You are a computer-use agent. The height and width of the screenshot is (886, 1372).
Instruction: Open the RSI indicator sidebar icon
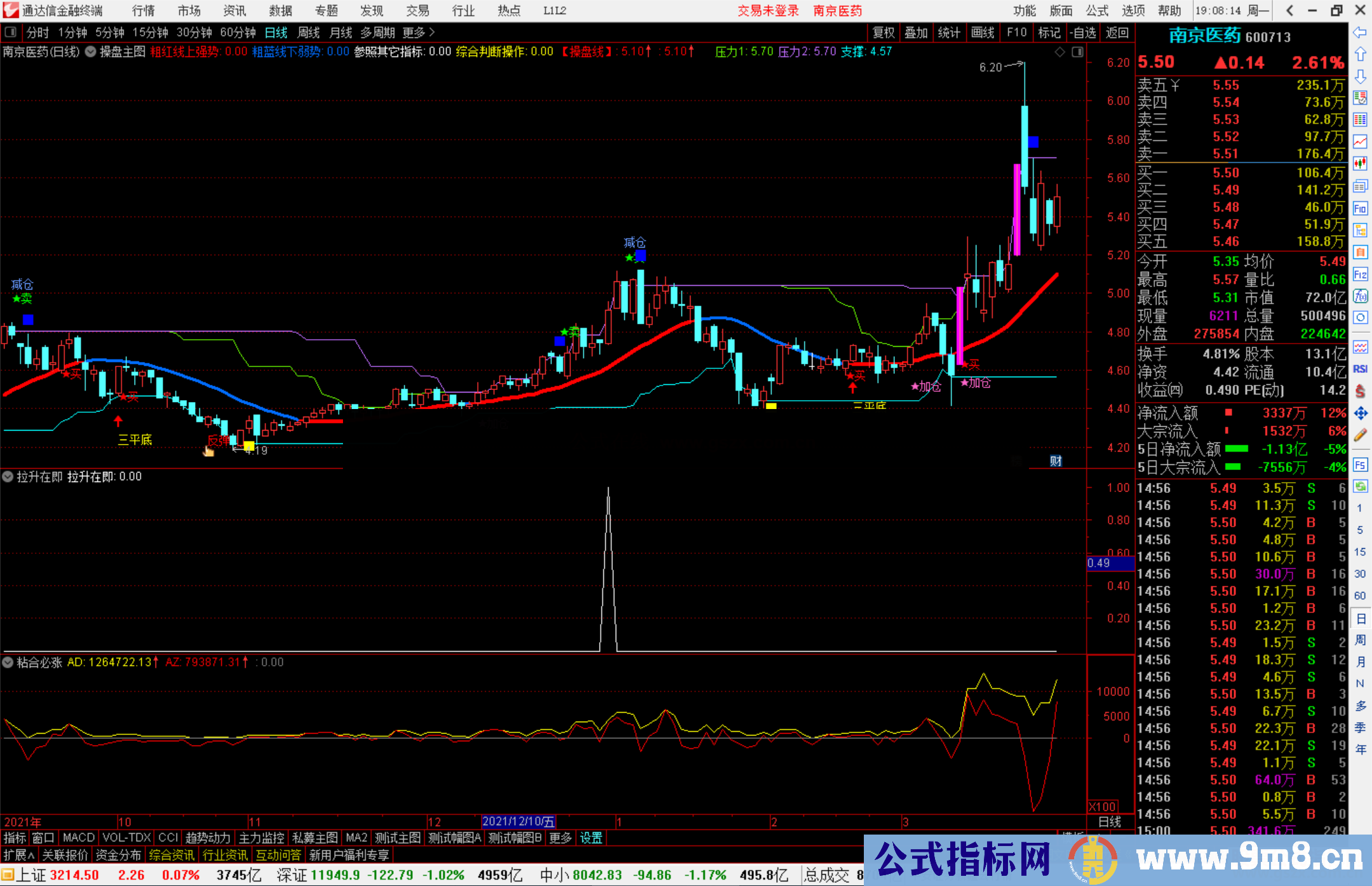[1360, 369]
